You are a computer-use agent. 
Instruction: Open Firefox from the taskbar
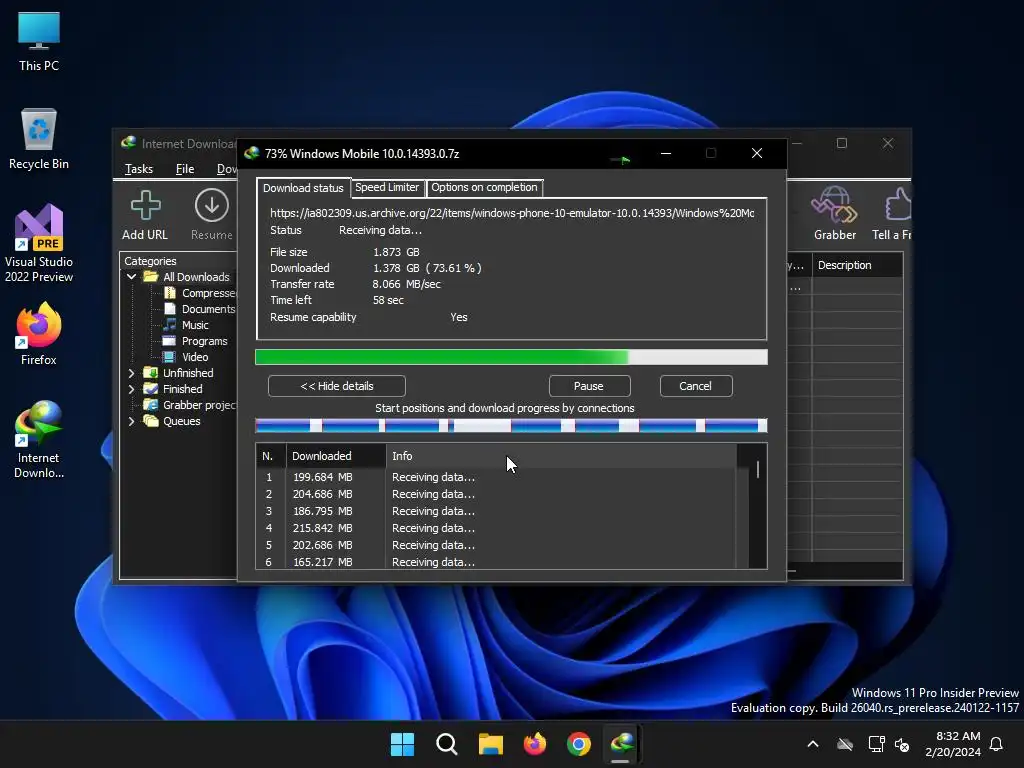[x=535, y=744]
